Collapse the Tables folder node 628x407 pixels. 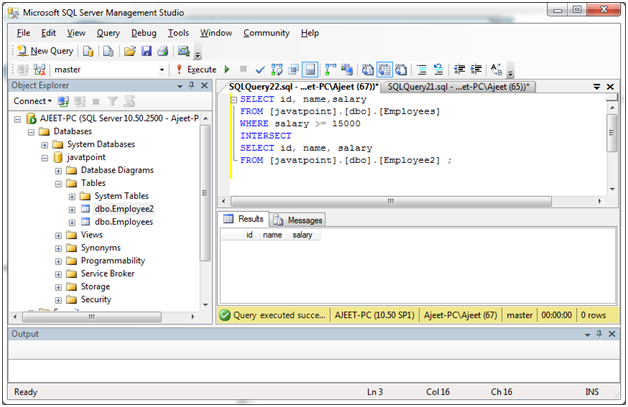58,184
